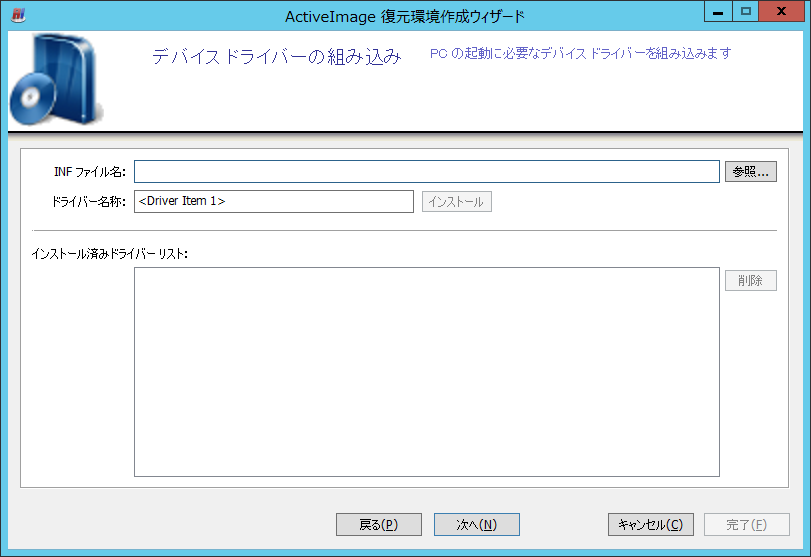Click the インストール済みドライバー リスト label
The height and width of the screenshot is (557, 811).
[x=109, y=254]
